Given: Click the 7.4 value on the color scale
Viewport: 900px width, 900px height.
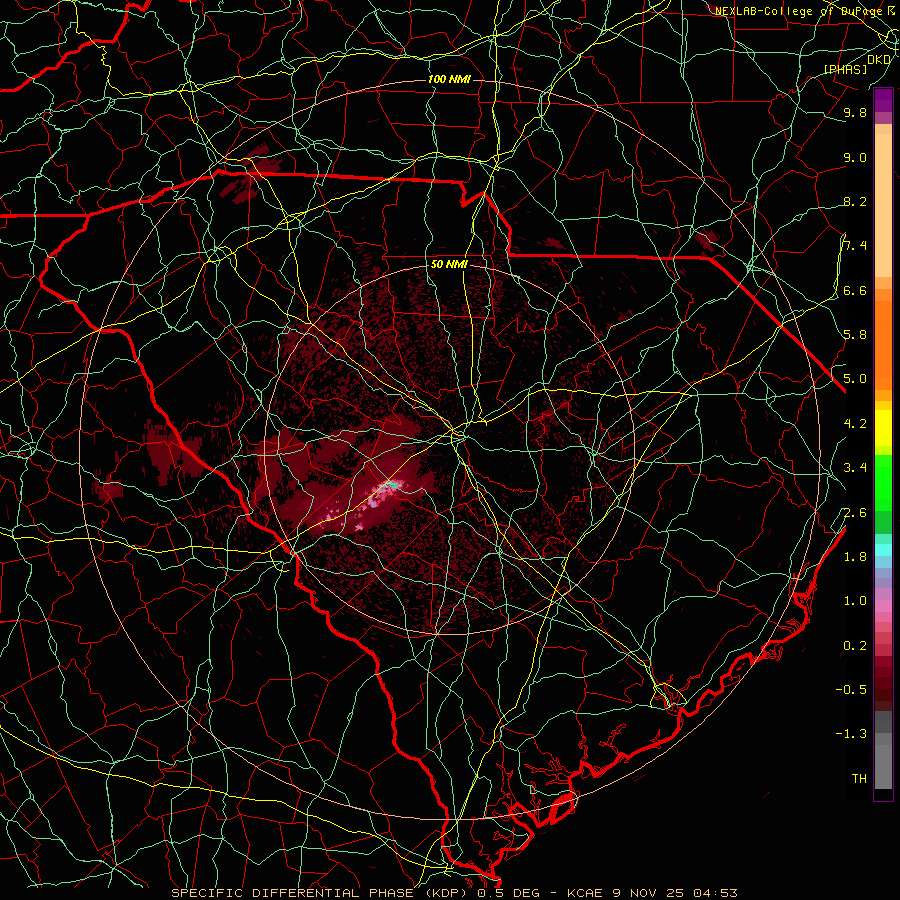Looking at the screenshot, I should (x=855, y=246).
